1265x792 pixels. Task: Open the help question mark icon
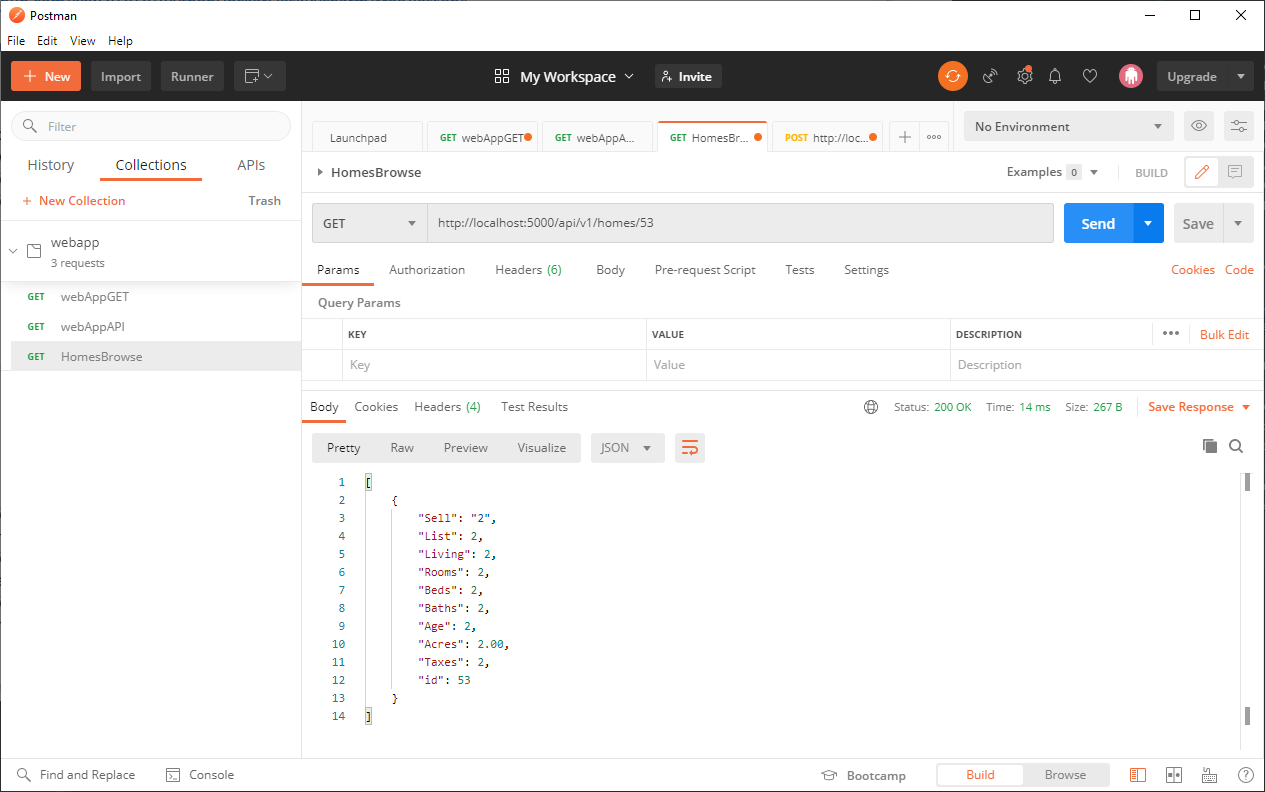pos(1245,775)
